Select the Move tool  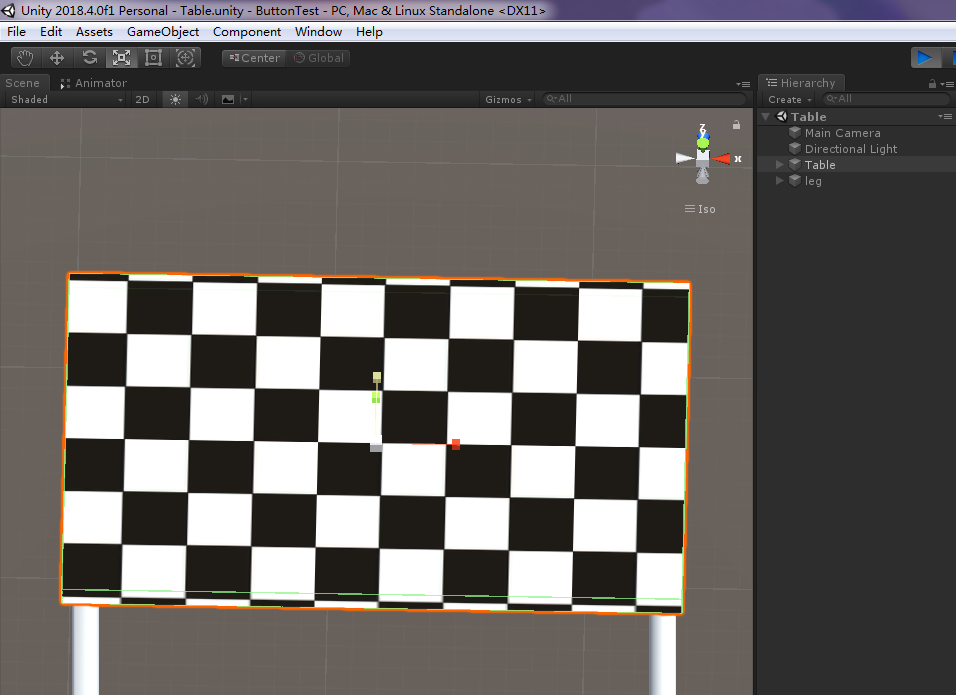click(57, 58)
